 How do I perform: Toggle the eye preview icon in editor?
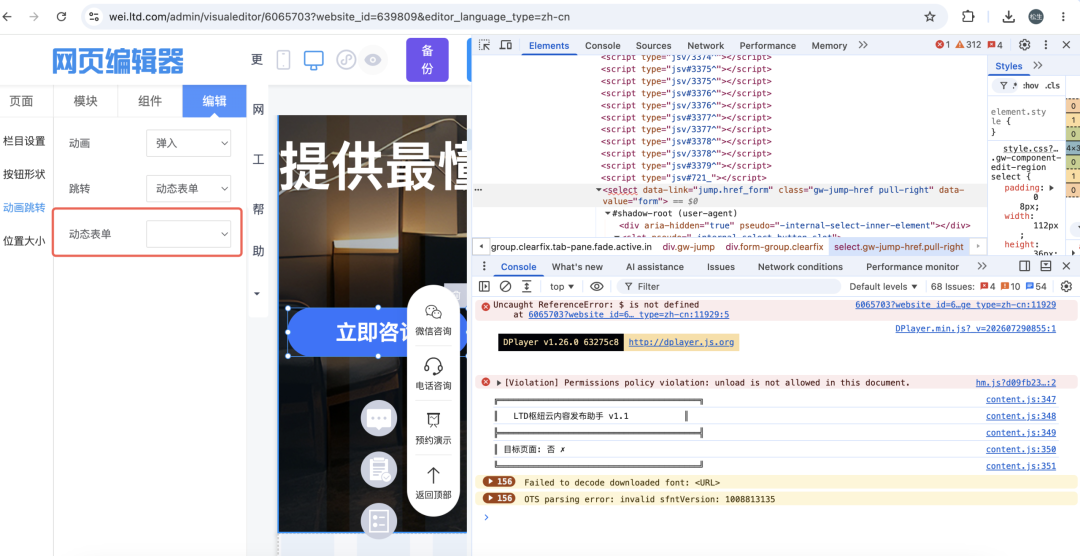point(373,60)
